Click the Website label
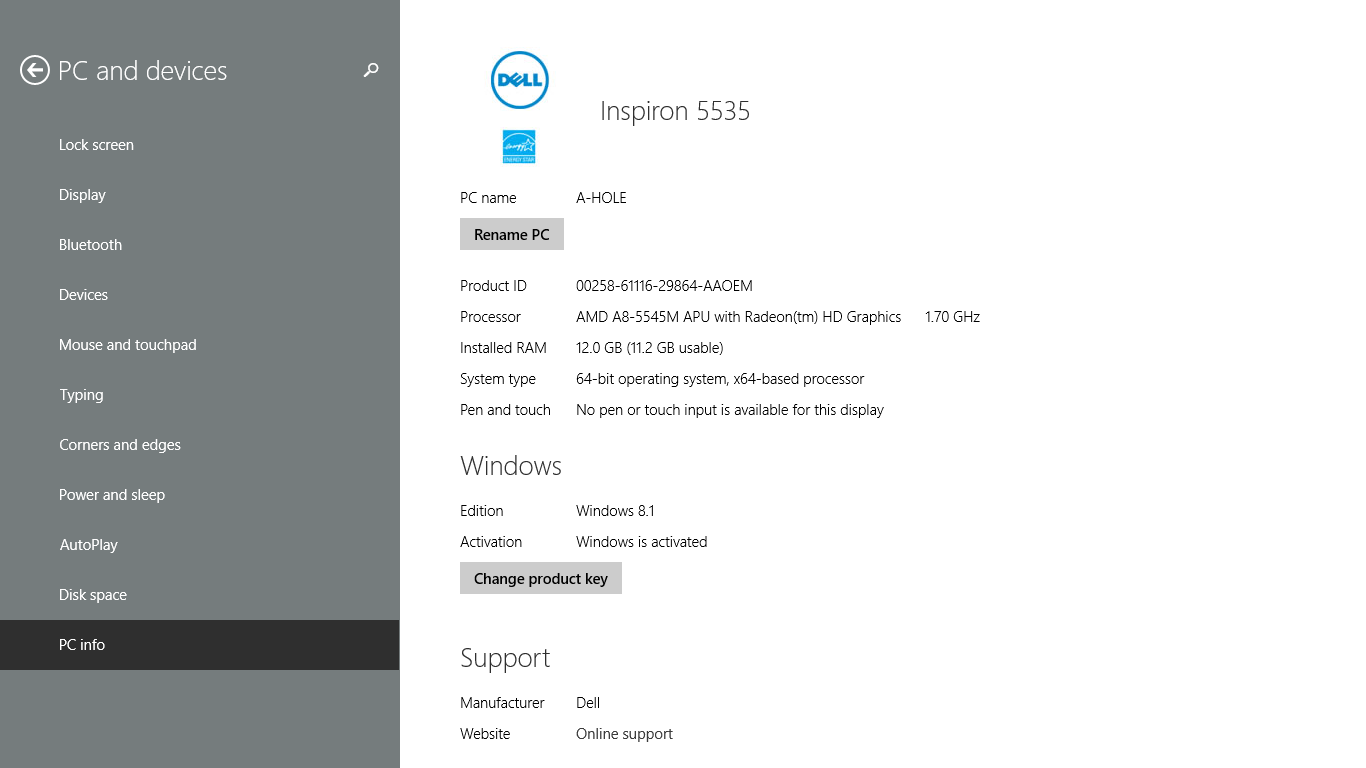Viewport: 1366px width, 768px height. (485, 734)
